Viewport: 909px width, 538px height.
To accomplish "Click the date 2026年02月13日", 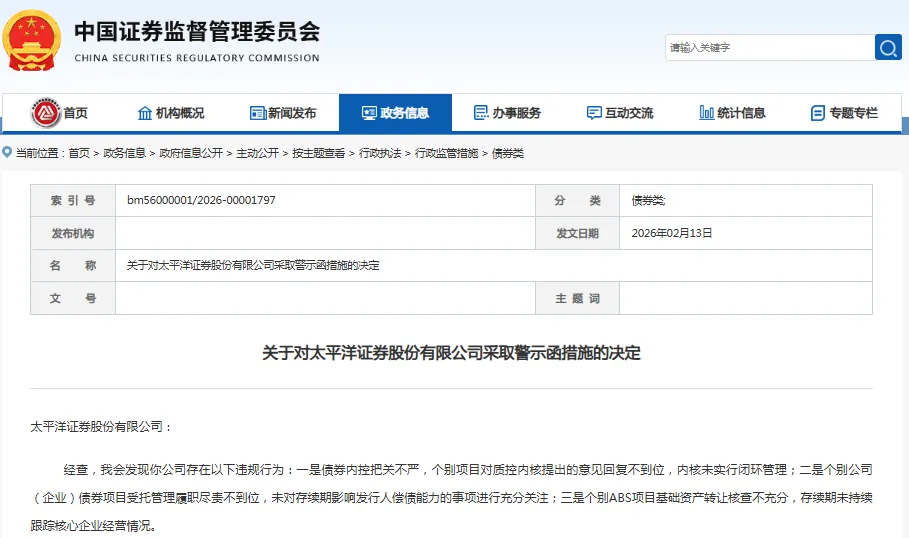I will [x=672, y=233].
